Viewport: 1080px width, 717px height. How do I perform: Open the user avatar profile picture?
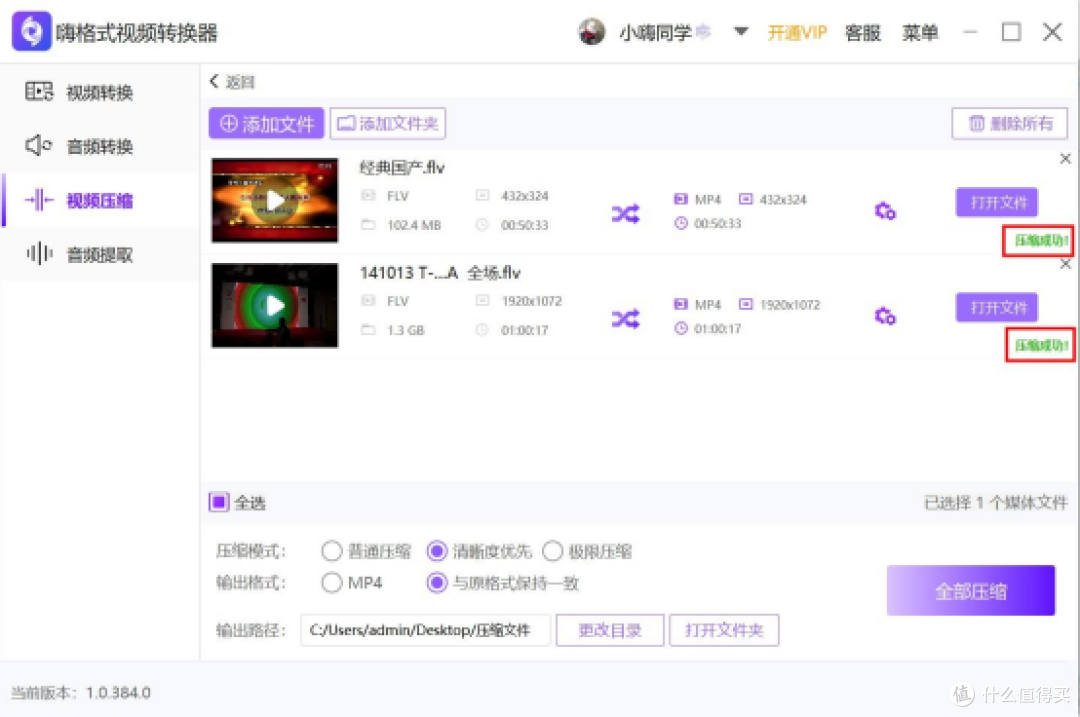click(x=592, y=32)
